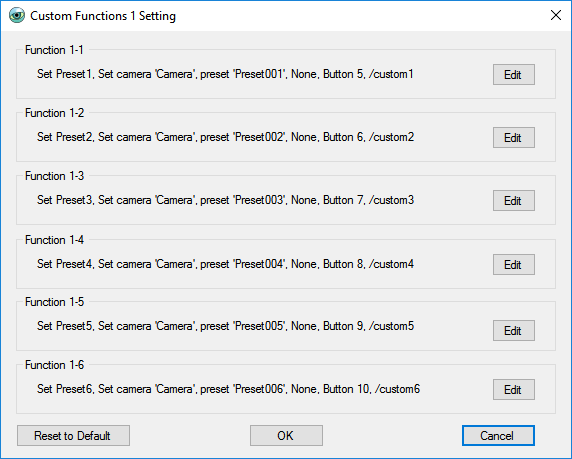Click the Custom Functions 1 Setting title

103,16
